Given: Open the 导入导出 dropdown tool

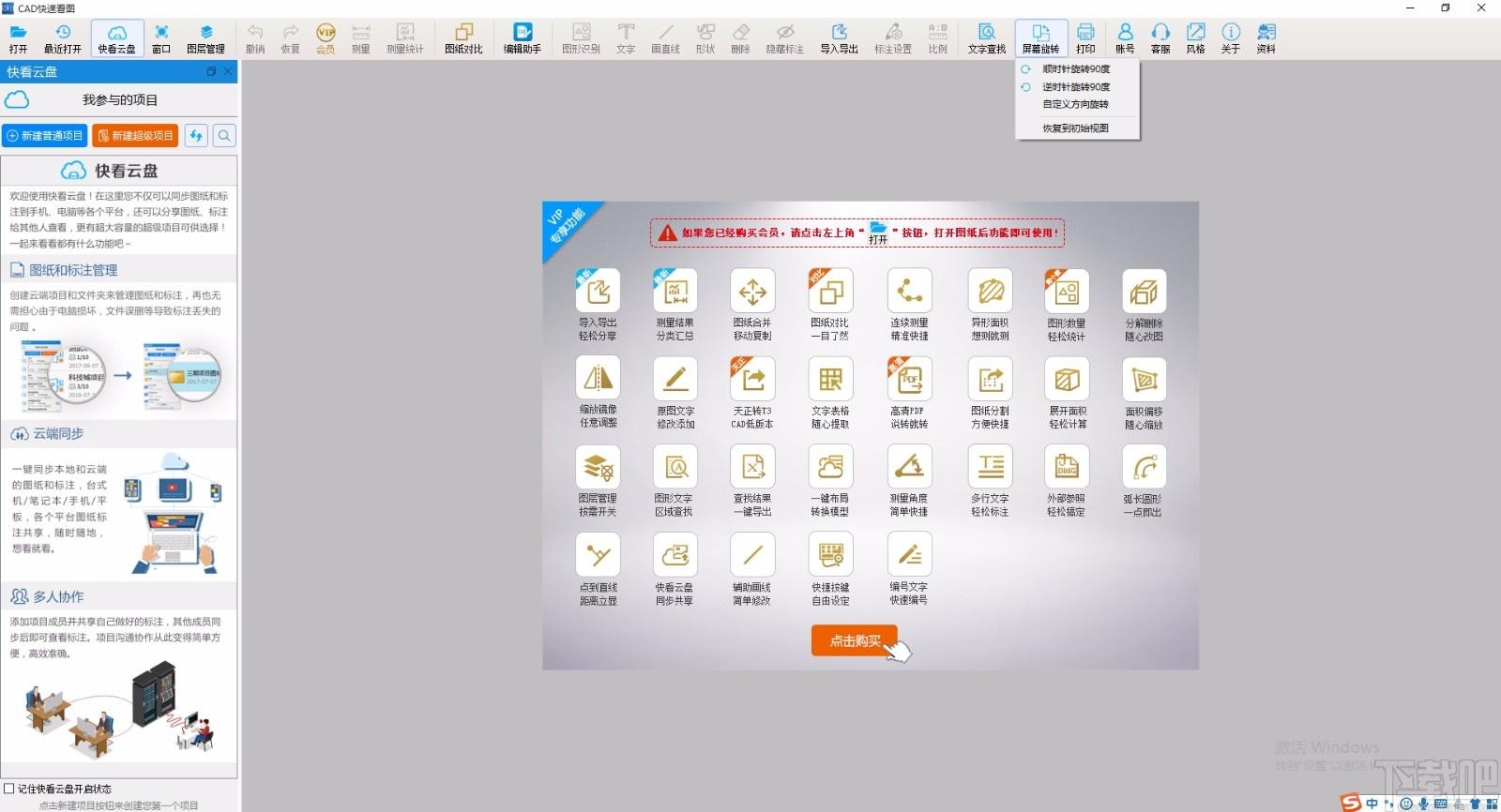Looking at the screenshot, I should coord(839,38).
